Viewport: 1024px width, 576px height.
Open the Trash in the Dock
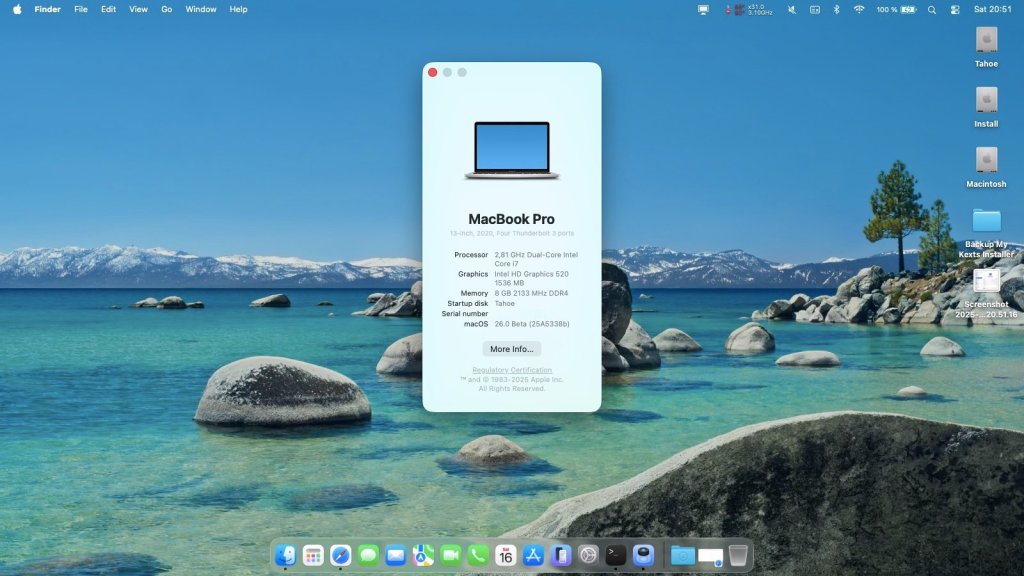[738, 555]
